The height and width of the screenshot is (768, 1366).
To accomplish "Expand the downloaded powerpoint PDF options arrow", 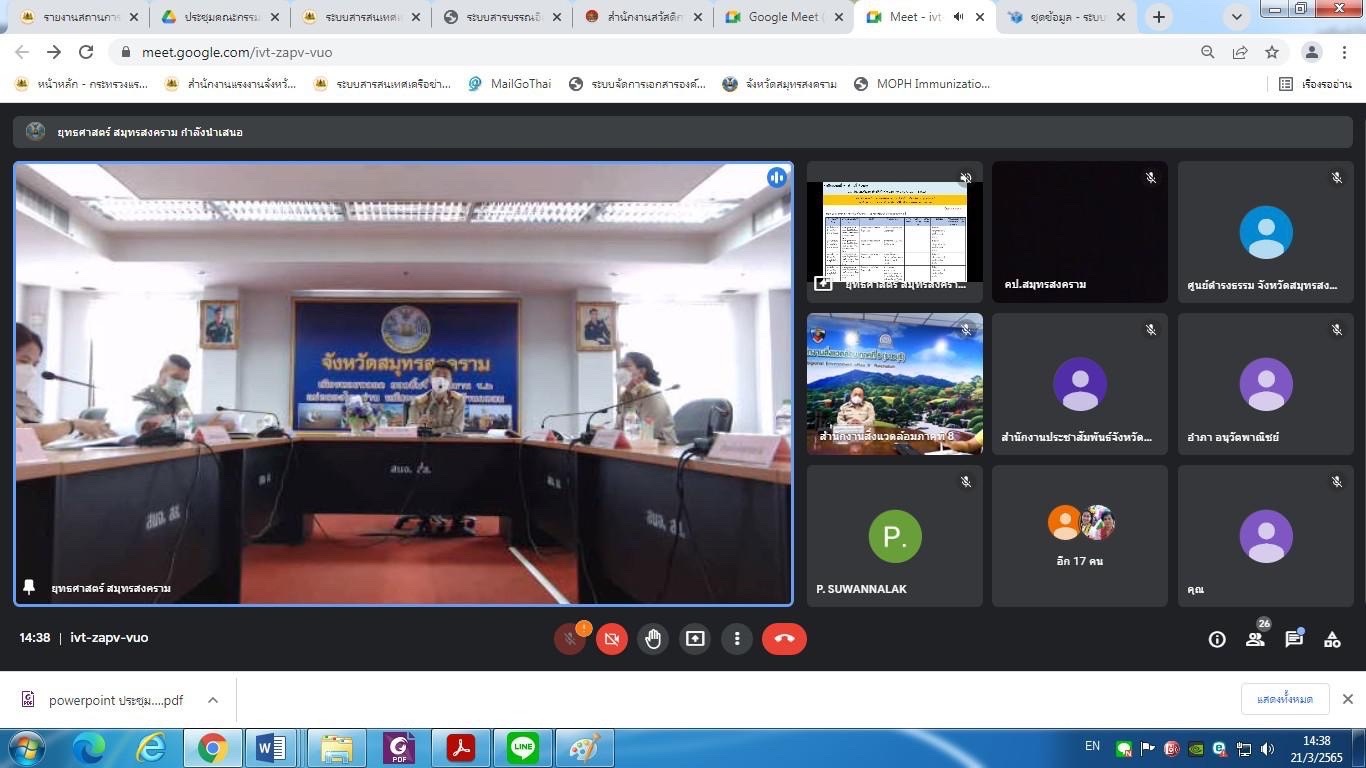I will pos(213,700).
